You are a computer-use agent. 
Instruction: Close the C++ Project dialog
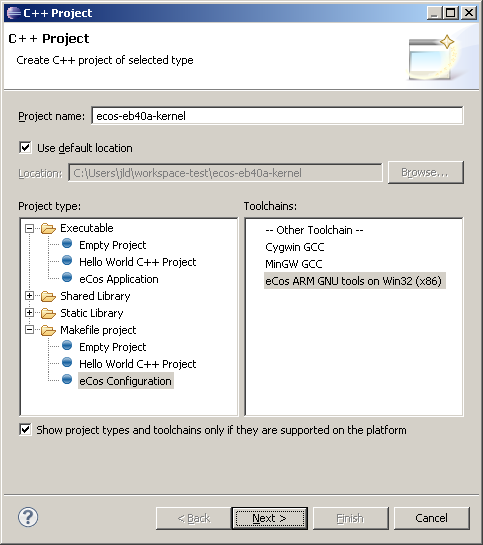[x=469, y=13]
